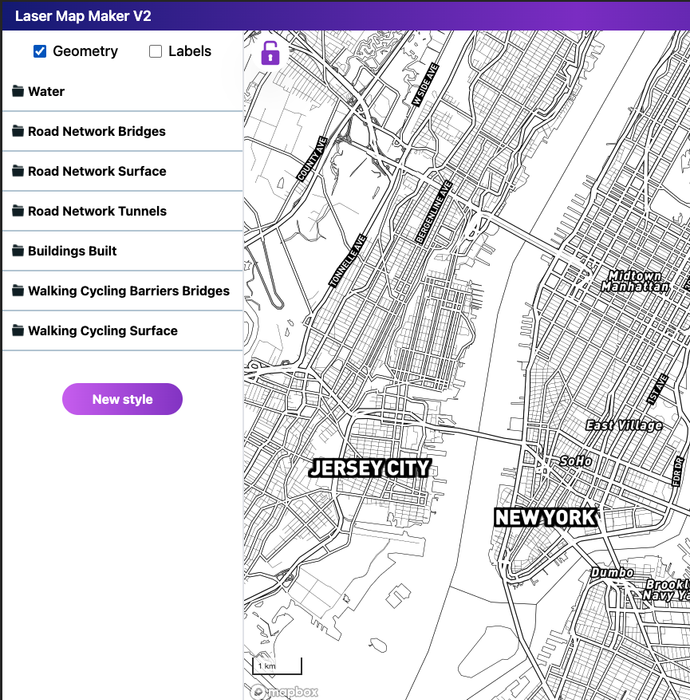
Task: Click the NEW YORK map label
Action: pyautogui.click(x=545, y=517)
